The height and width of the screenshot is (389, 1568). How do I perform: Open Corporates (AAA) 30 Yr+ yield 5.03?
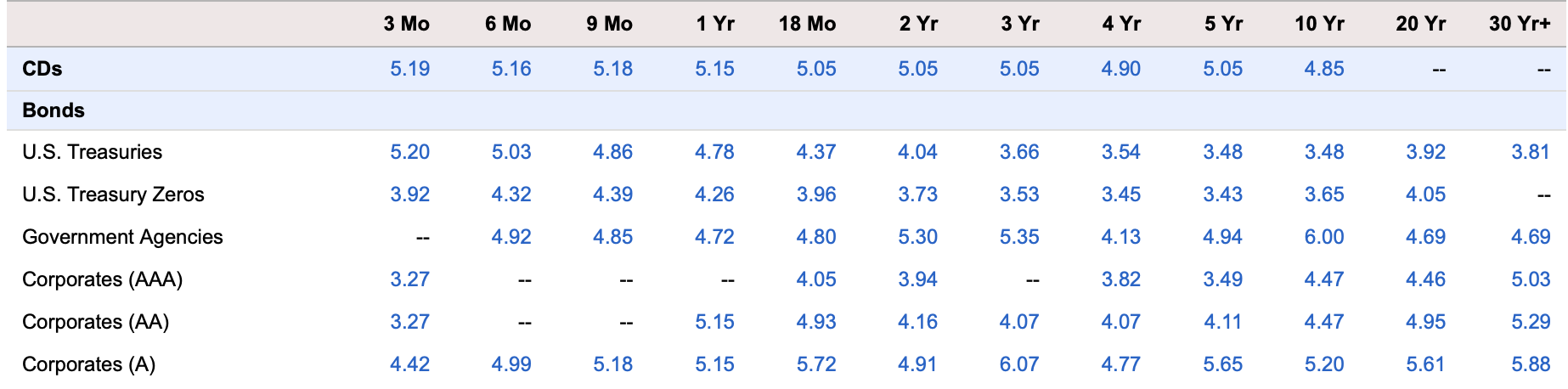pos(1531,279)
